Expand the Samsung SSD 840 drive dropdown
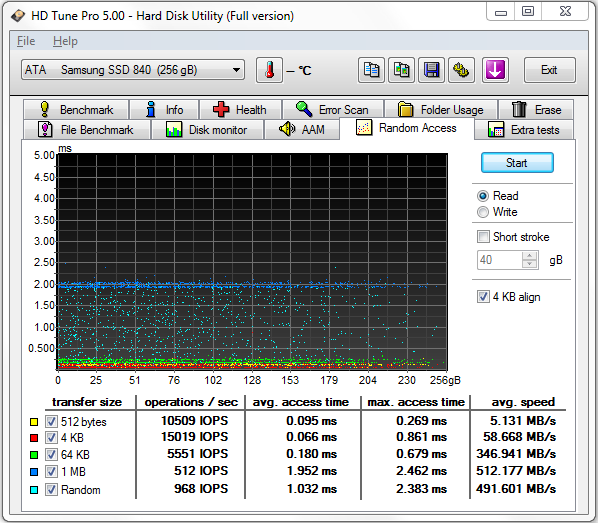The height and width of the screenshot is (523, 598). click(133, 70)
